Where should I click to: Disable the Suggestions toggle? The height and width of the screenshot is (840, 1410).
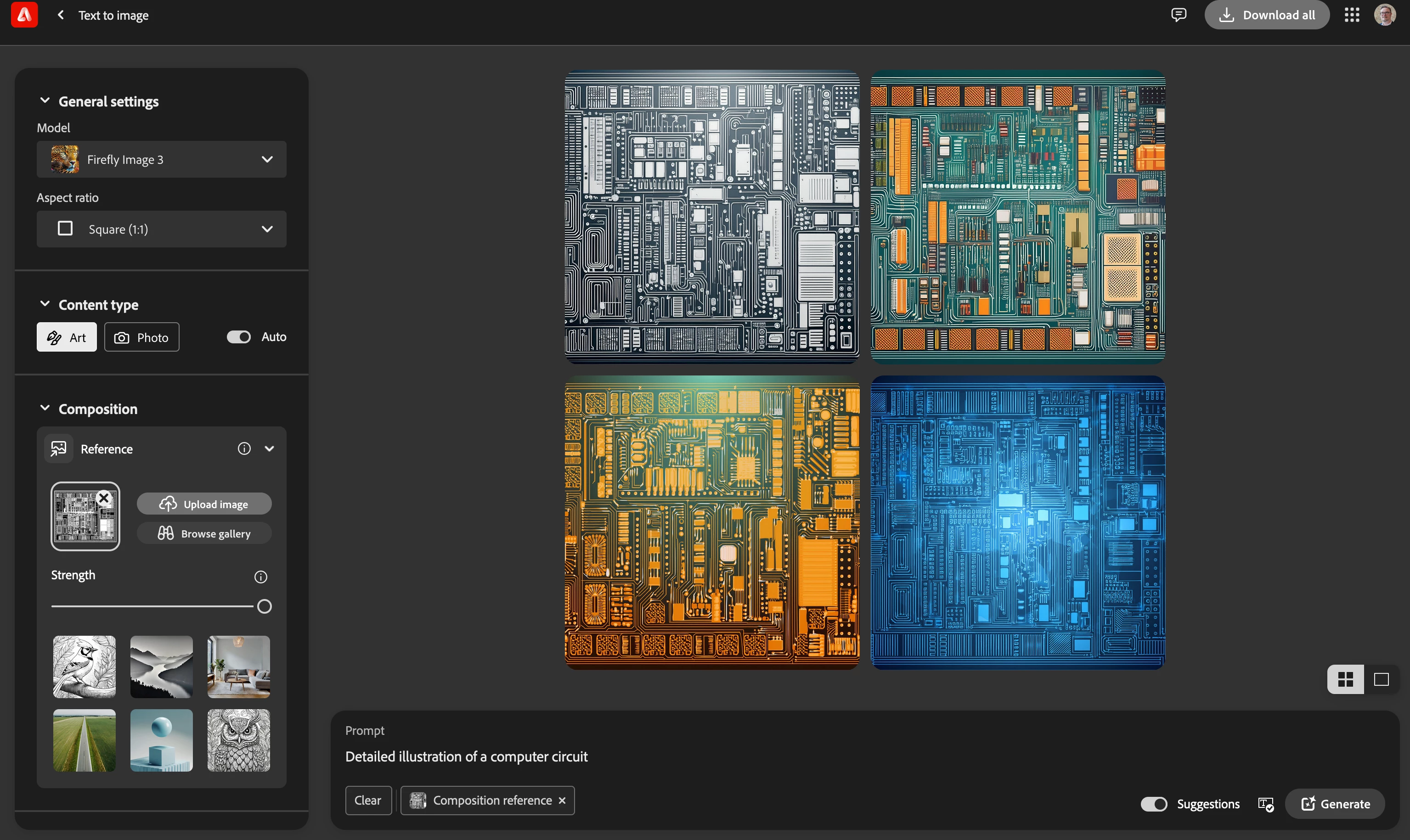coord(1153,804)
